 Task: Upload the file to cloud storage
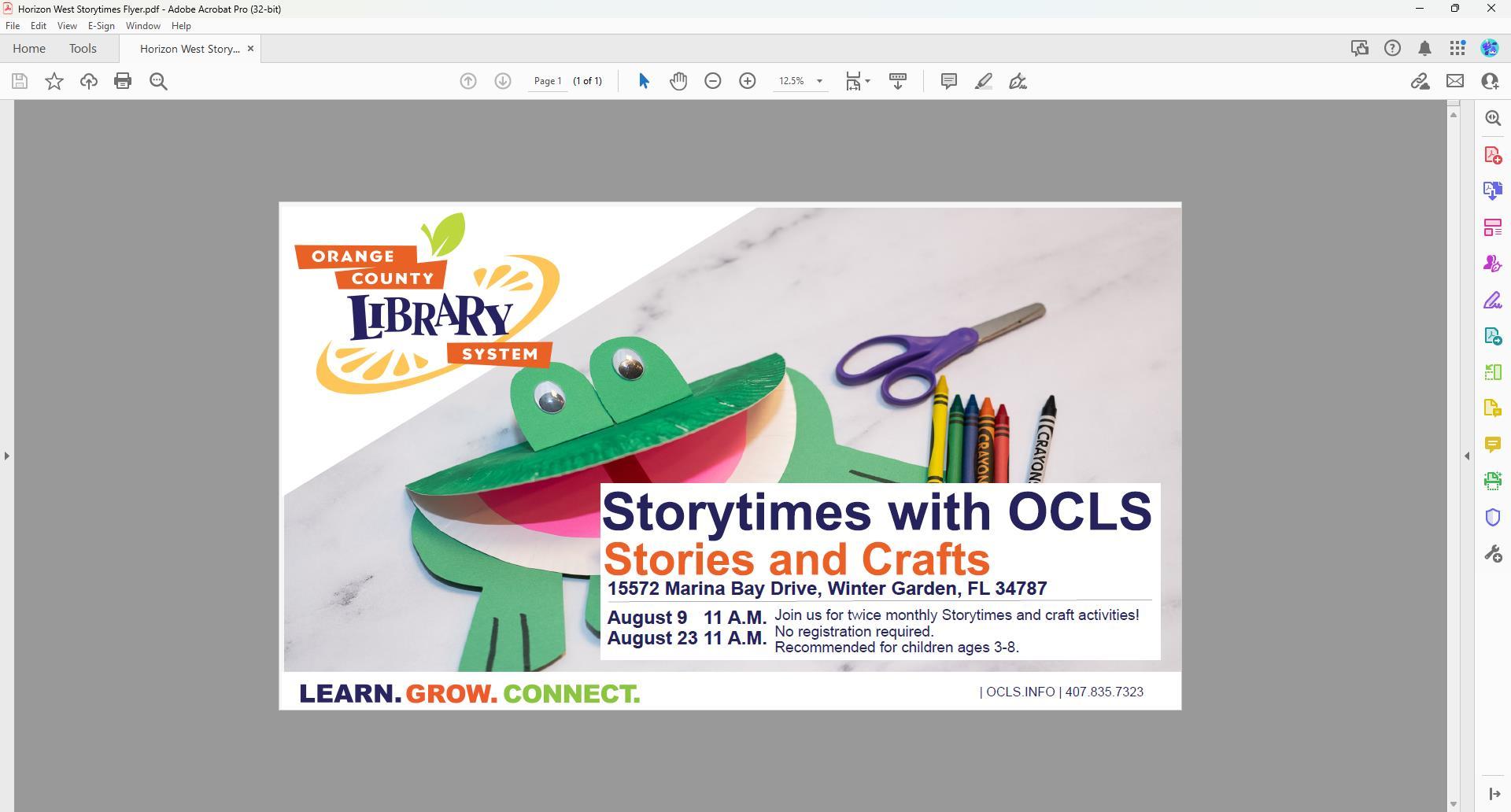(89, 81)
